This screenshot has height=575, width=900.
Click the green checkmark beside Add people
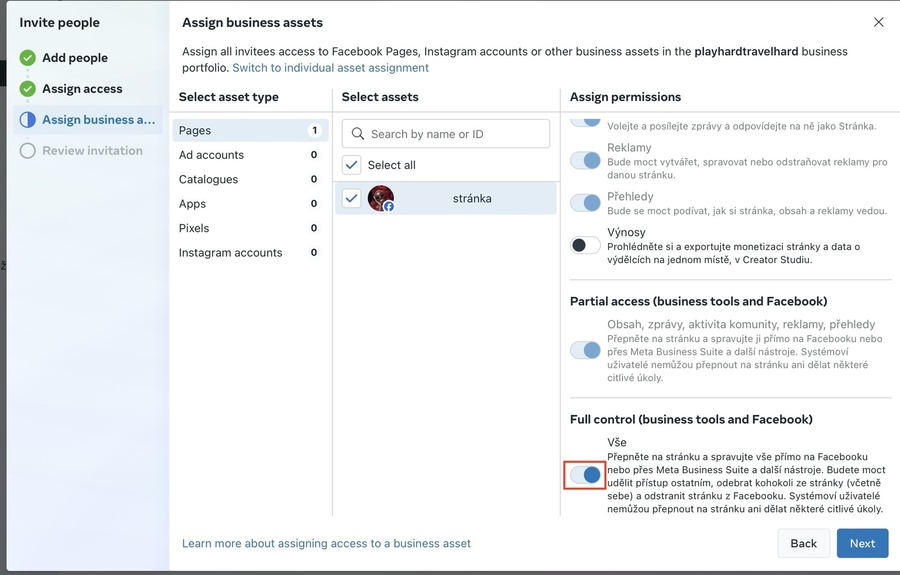27,58
